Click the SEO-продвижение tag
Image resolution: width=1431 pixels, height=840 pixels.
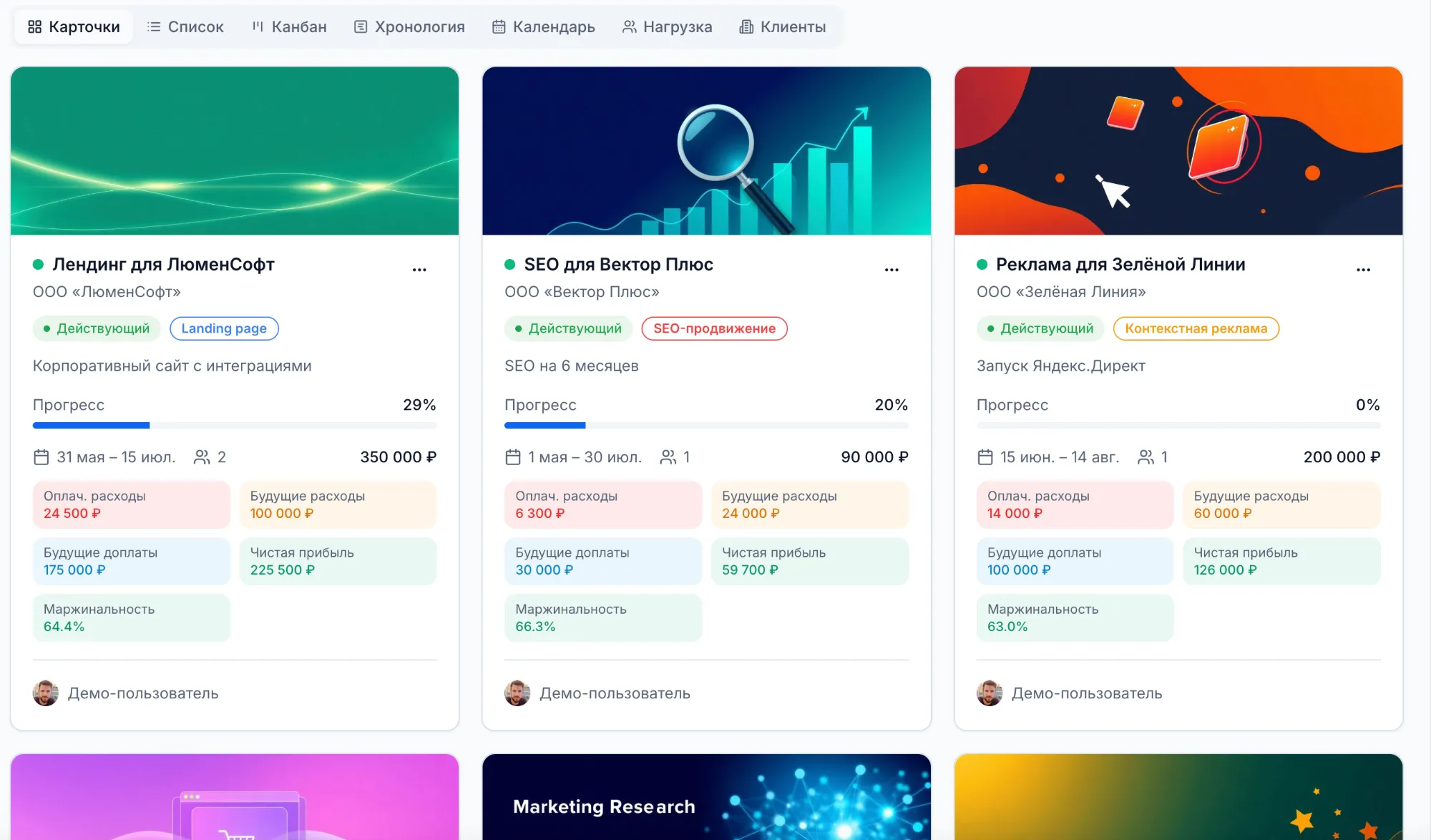pos(714,328)
